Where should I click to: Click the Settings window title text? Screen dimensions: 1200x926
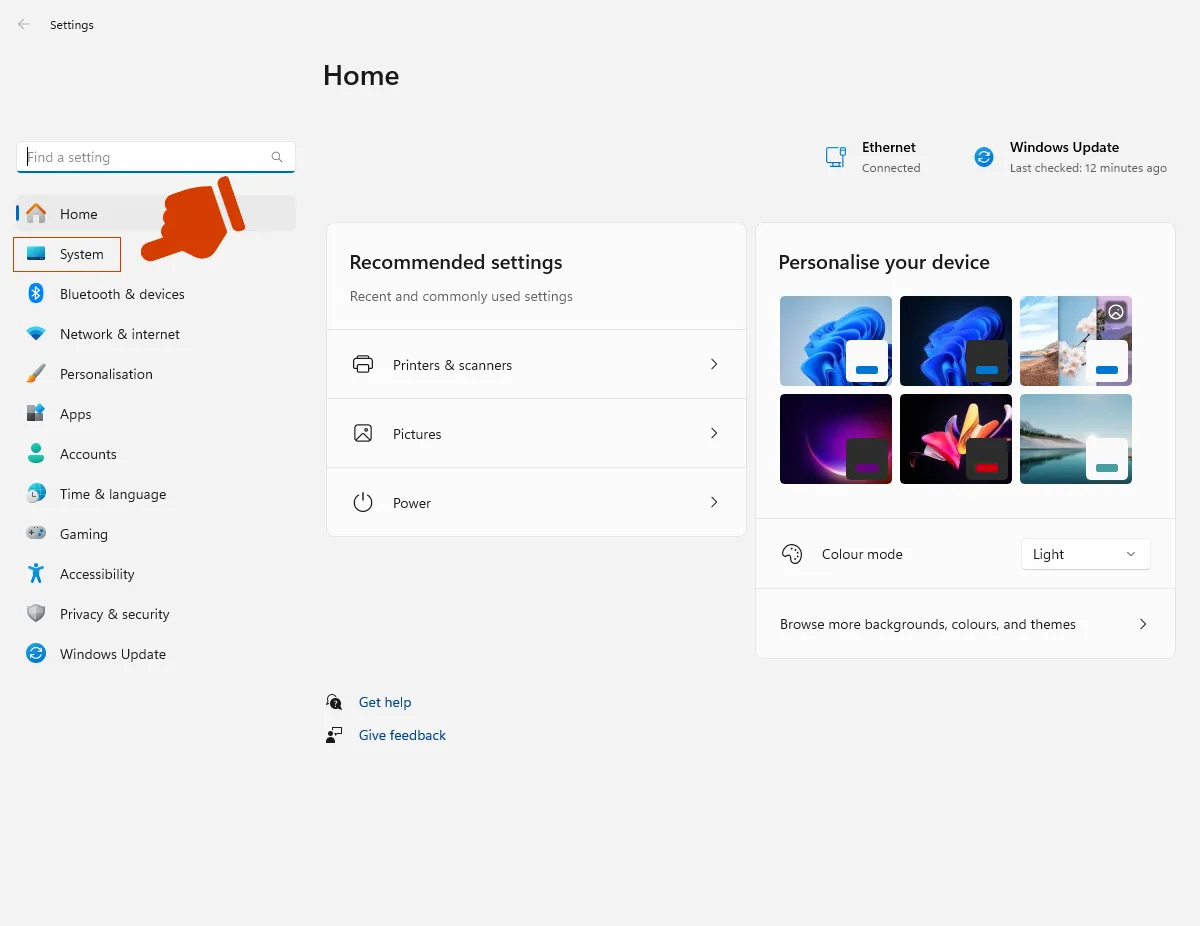tap(72, 25)
